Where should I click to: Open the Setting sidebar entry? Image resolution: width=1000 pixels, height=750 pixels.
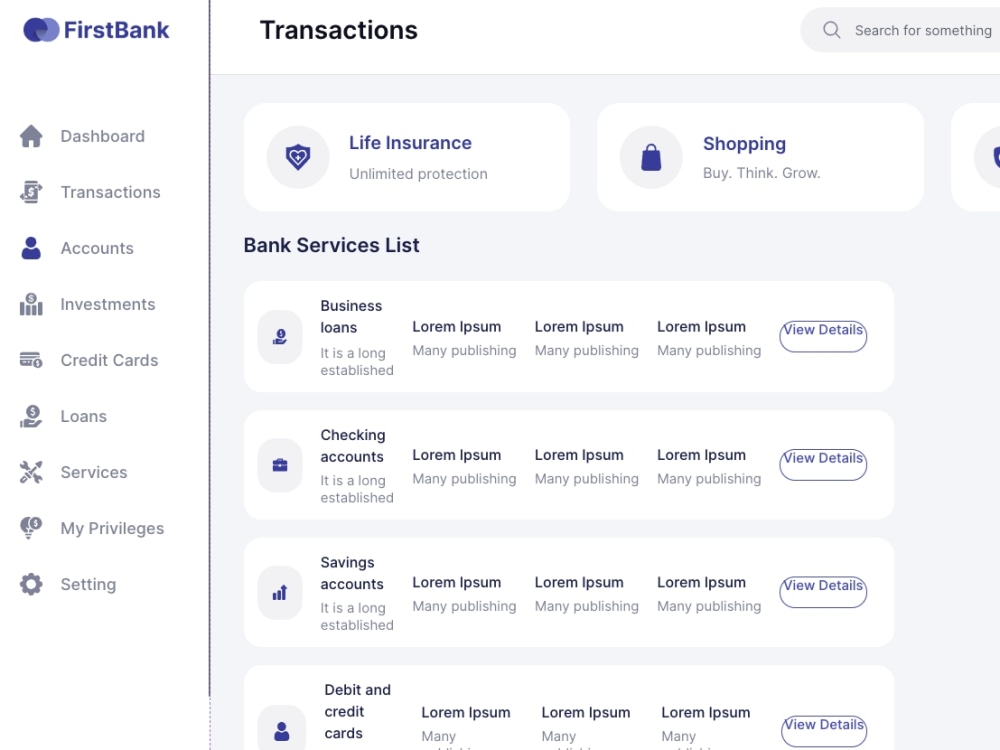coord(88,585)
